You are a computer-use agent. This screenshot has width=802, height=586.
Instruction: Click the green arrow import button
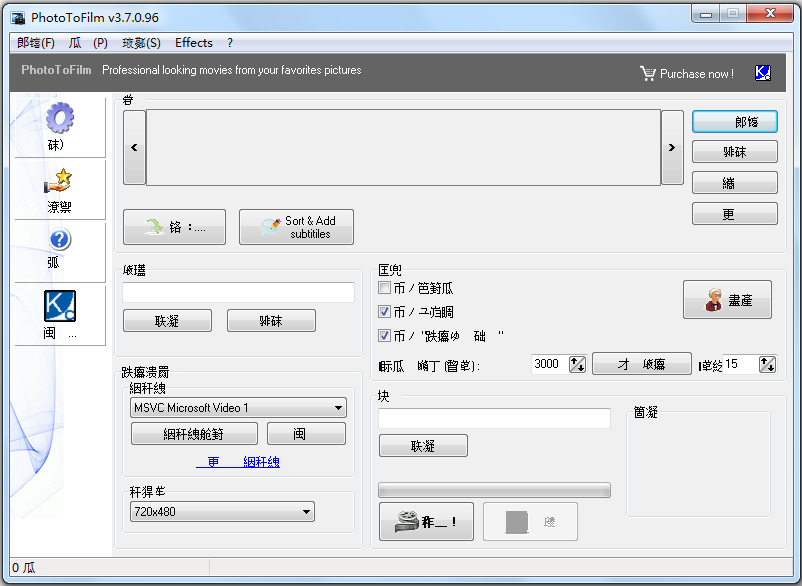click(174, 227)
